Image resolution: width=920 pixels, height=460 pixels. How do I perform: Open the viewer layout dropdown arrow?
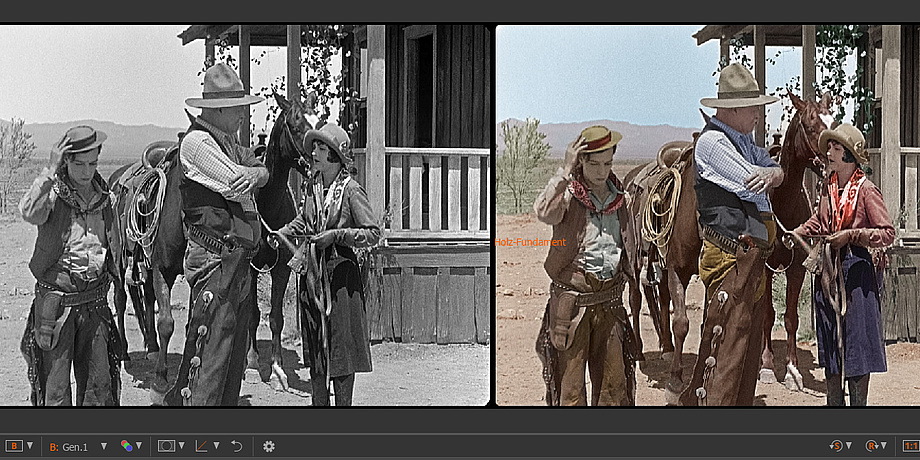(x=30, y=446)
